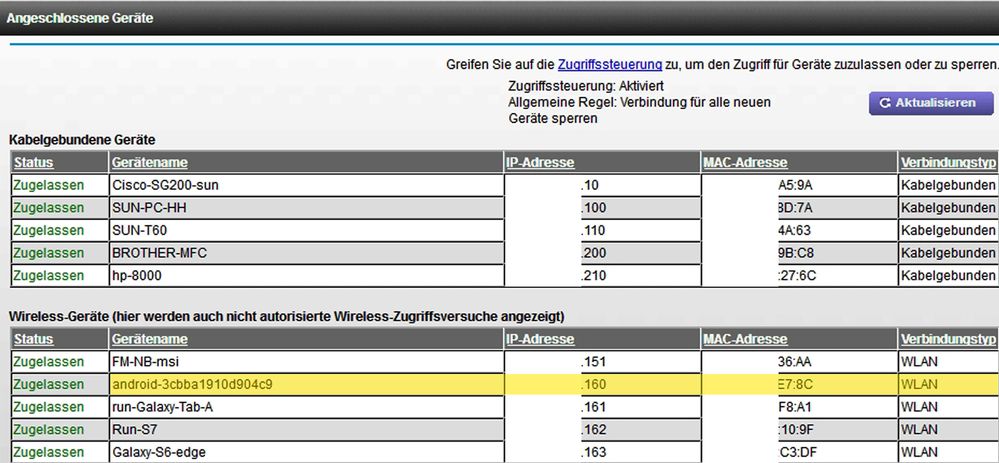Screen dimensions: 999x463
Task: Click IP address ending .163
Action: pyautogui.click(x=593, y=452)
